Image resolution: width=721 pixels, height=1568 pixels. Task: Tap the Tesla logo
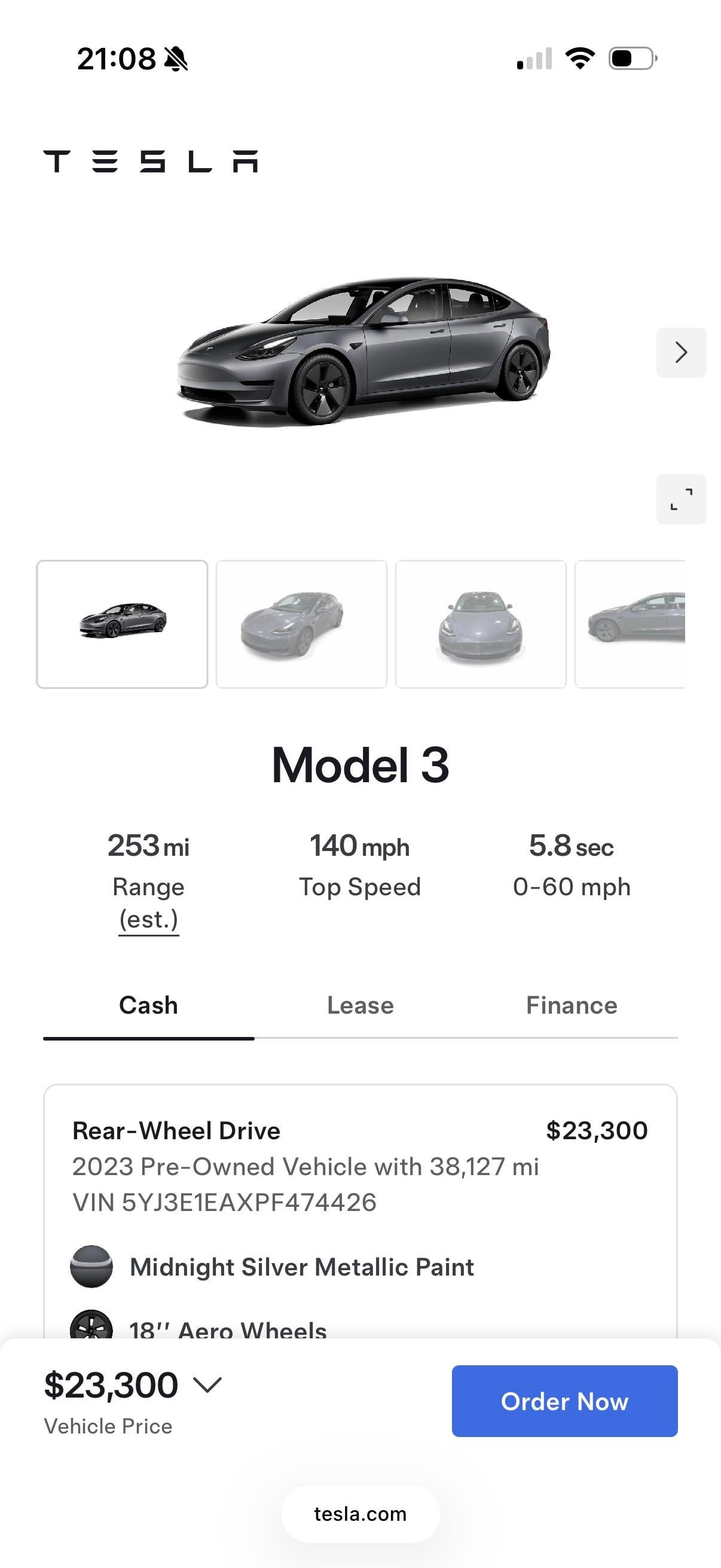(150, 161)
